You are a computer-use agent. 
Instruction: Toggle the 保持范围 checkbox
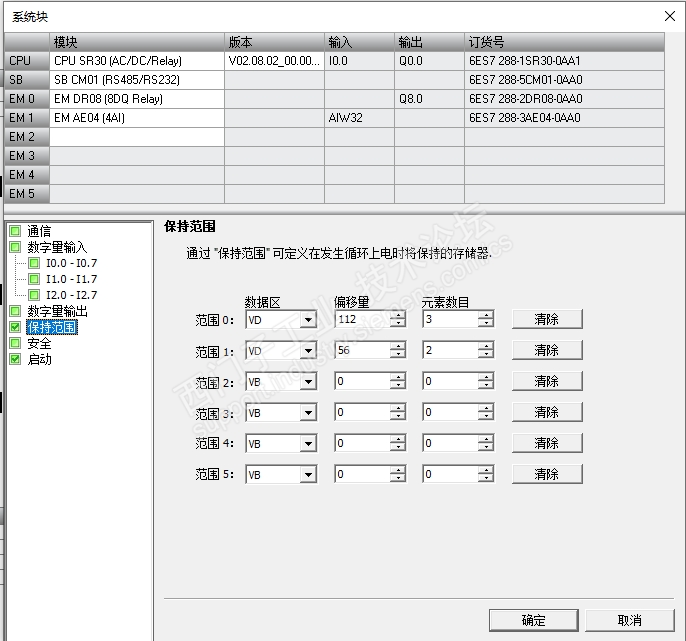[x=15, y=327]
